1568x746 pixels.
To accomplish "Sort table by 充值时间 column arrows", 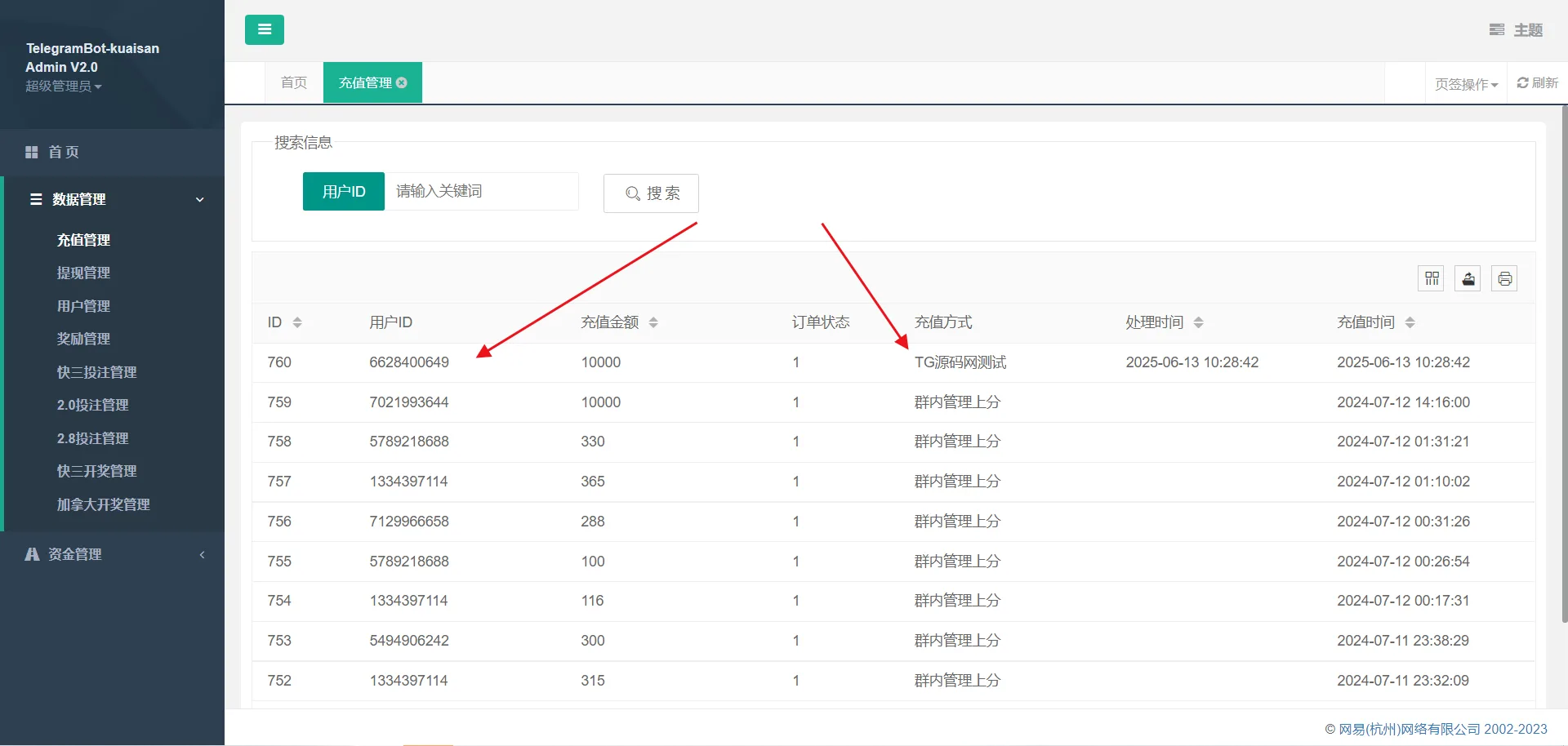I will coord(1410,322).
